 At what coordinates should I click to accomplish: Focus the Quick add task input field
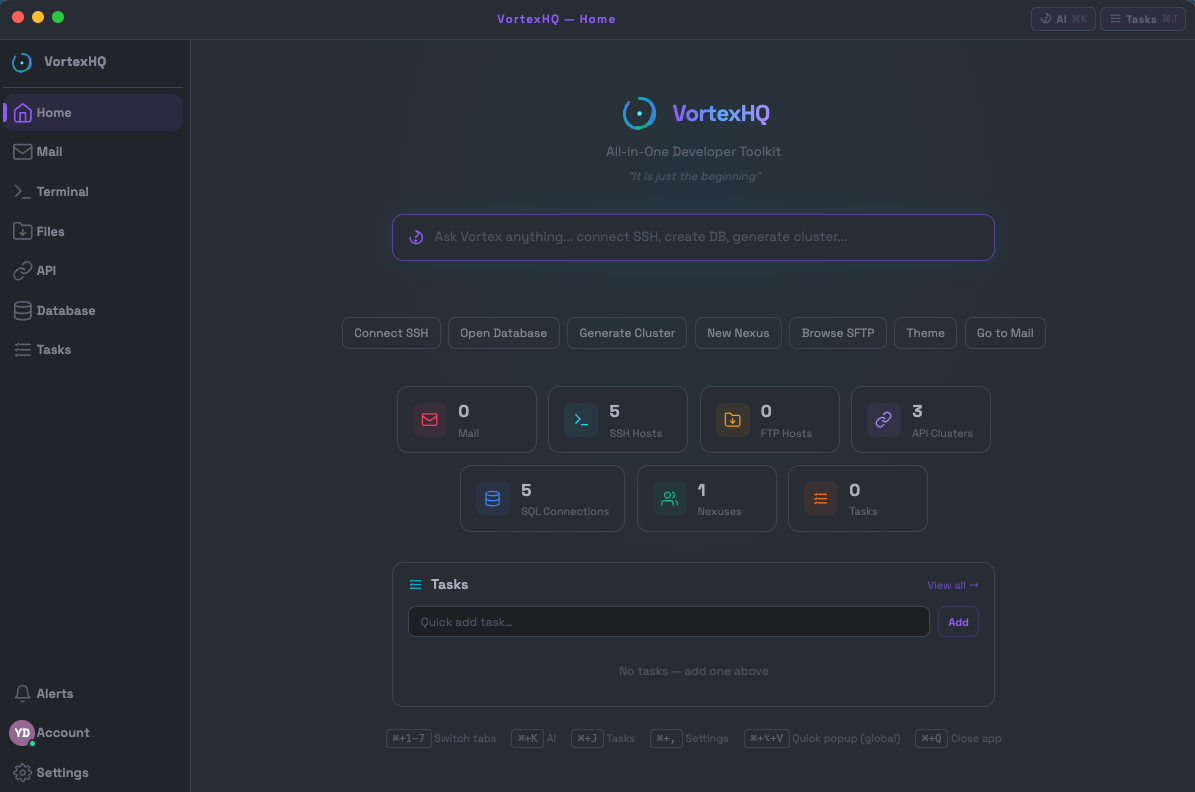coord(668,622)
